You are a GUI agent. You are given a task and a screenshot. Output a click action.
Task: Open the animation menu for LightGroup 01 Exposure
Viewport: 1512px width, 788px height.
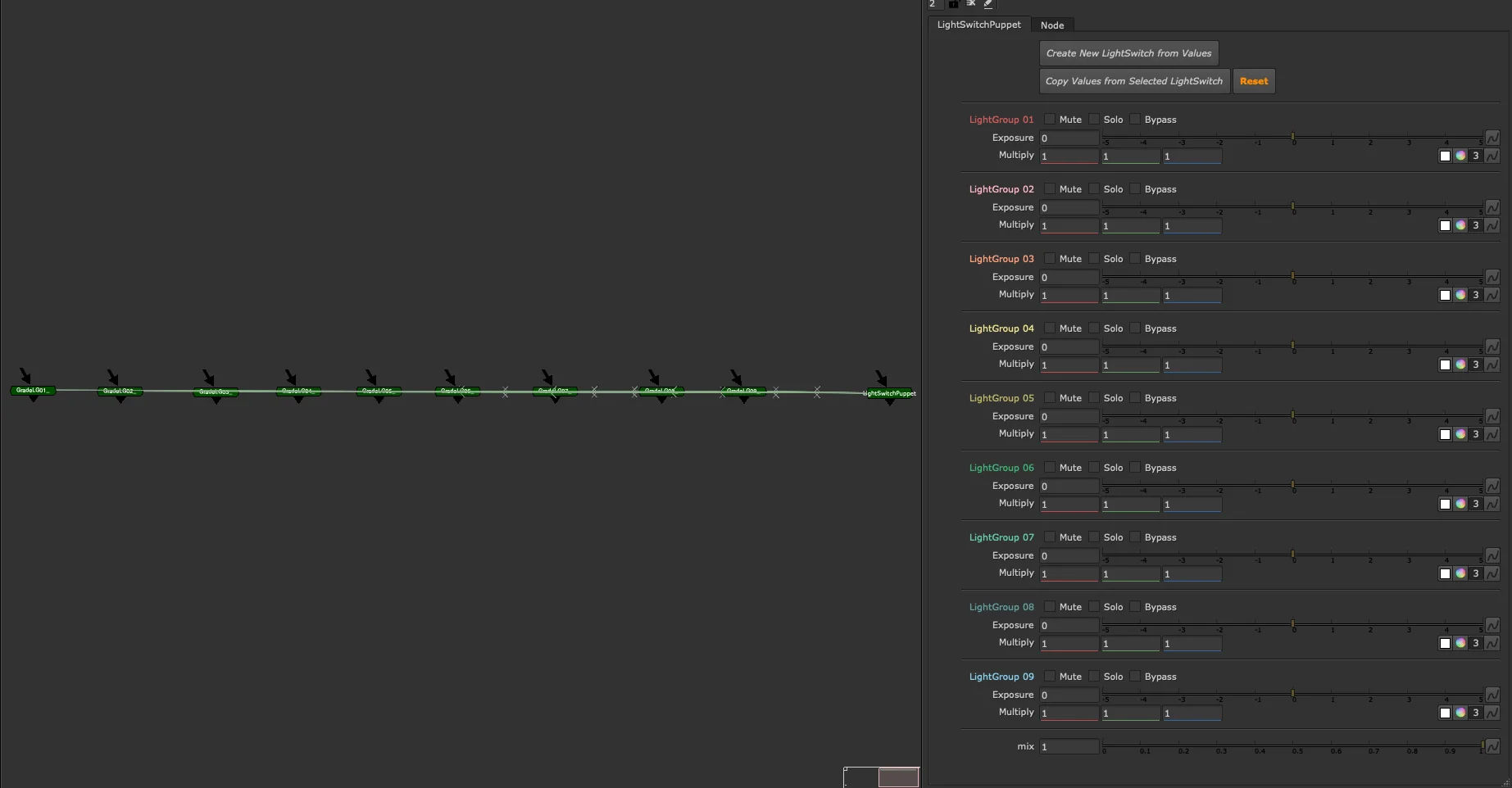(x=1493, y=138)
